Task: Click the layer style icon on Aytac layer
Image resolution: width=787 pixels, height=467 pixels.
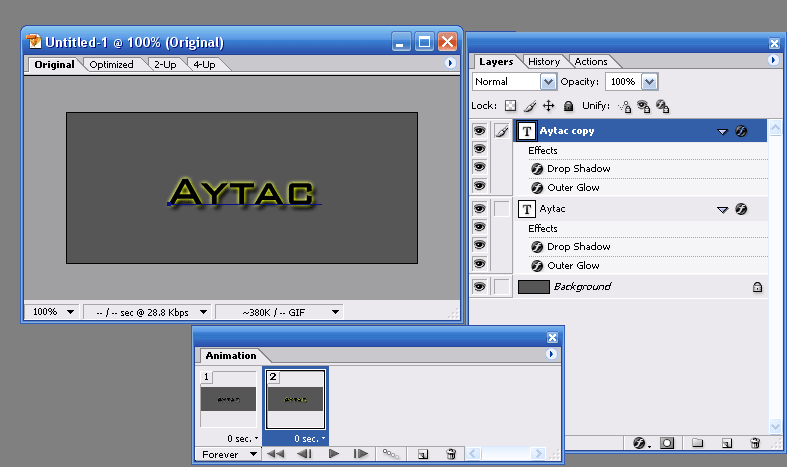Action: click(x=741, y=209)
